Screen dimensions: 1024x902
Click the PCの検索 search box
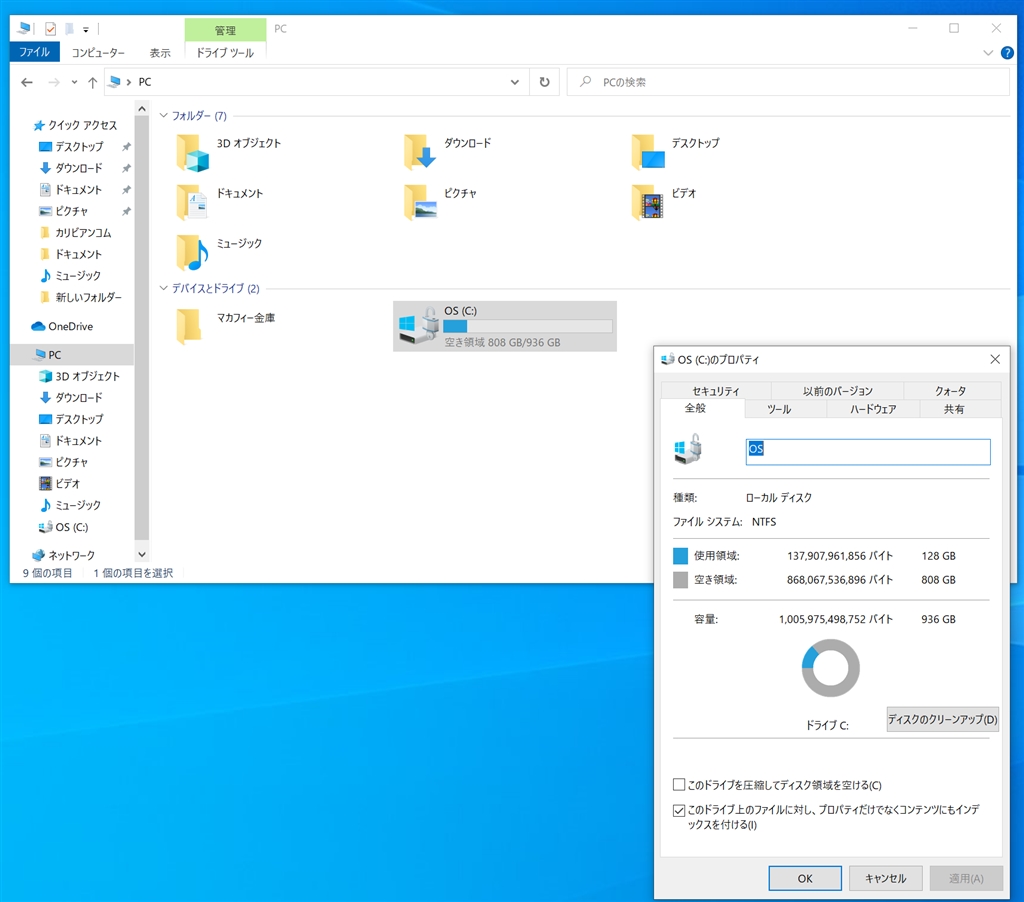[x=788, y=82]
